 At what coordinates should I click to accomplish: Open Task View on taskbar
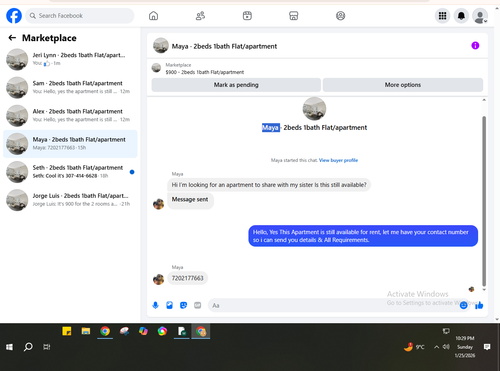[x=47, y=347]
